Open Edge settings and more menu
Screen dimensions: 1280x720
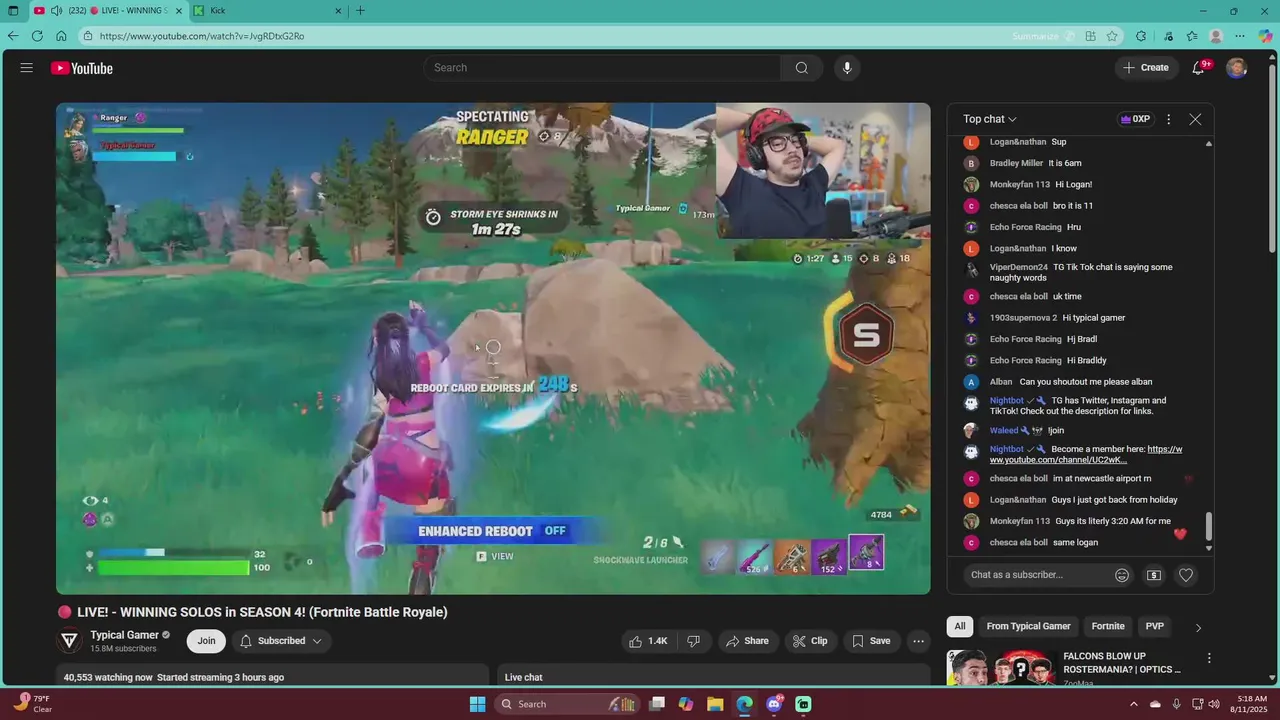[x=1240, y=36]
